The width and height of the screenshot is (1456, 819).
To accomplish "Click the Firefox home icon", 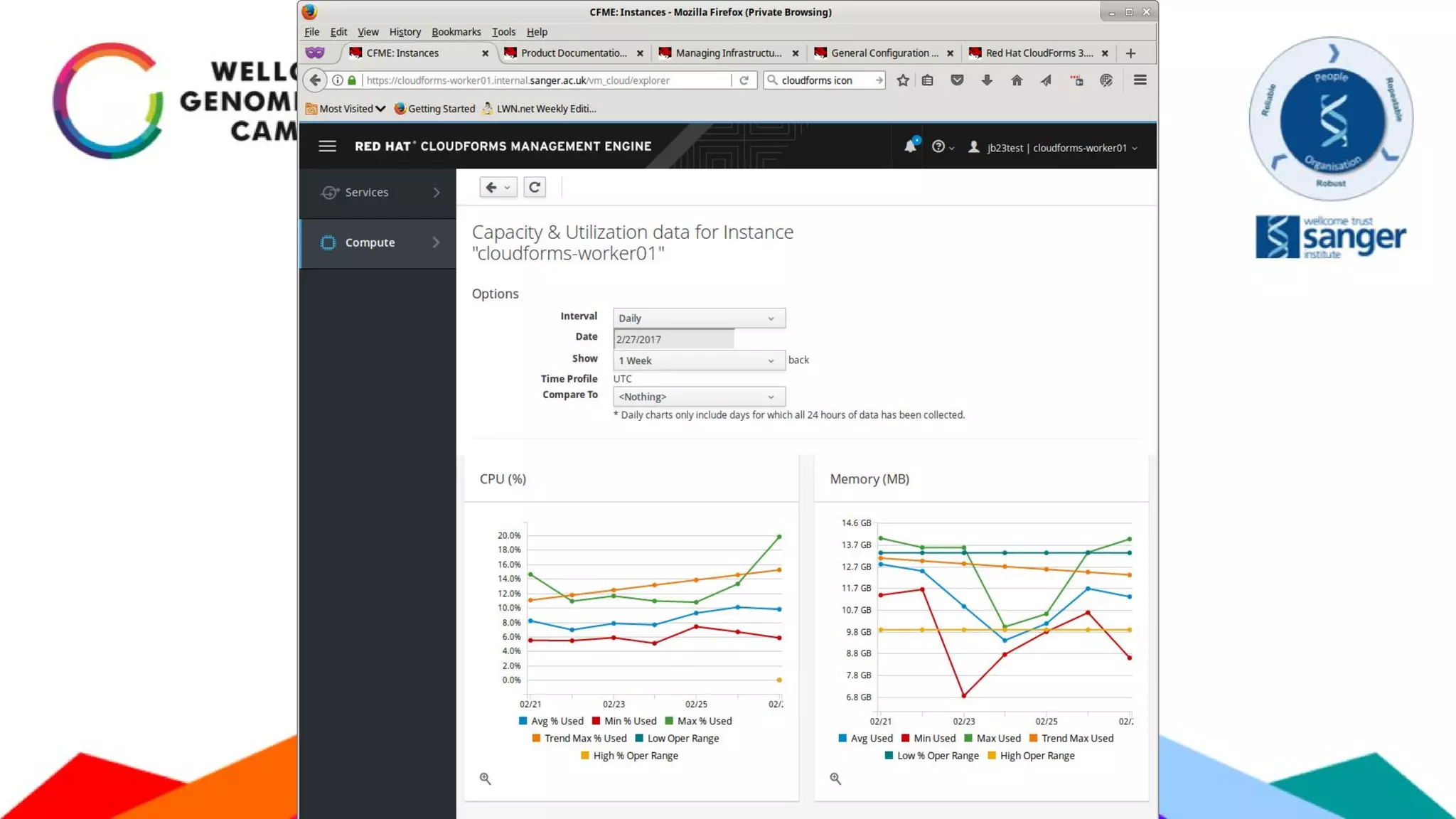I will point(1017,80).
